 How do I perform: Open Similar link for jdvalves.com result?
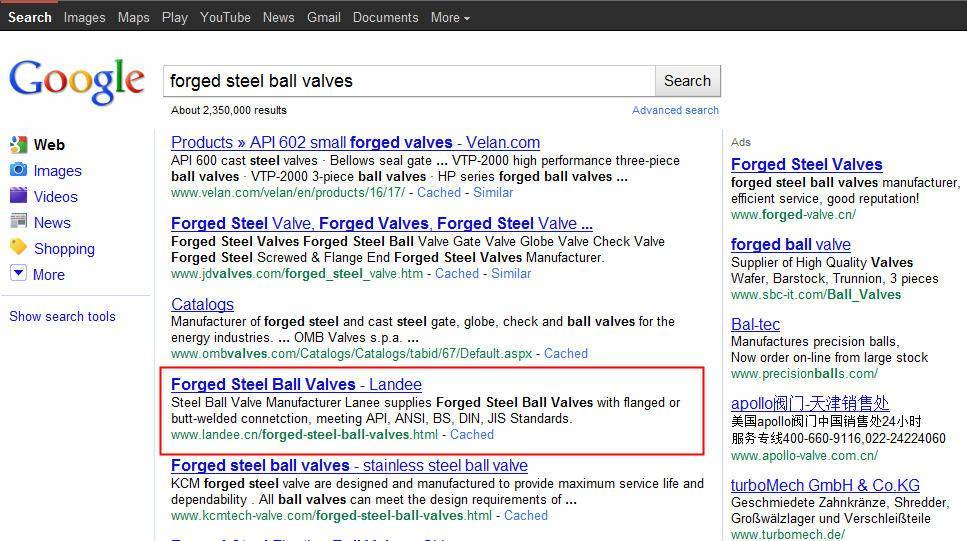511,273
